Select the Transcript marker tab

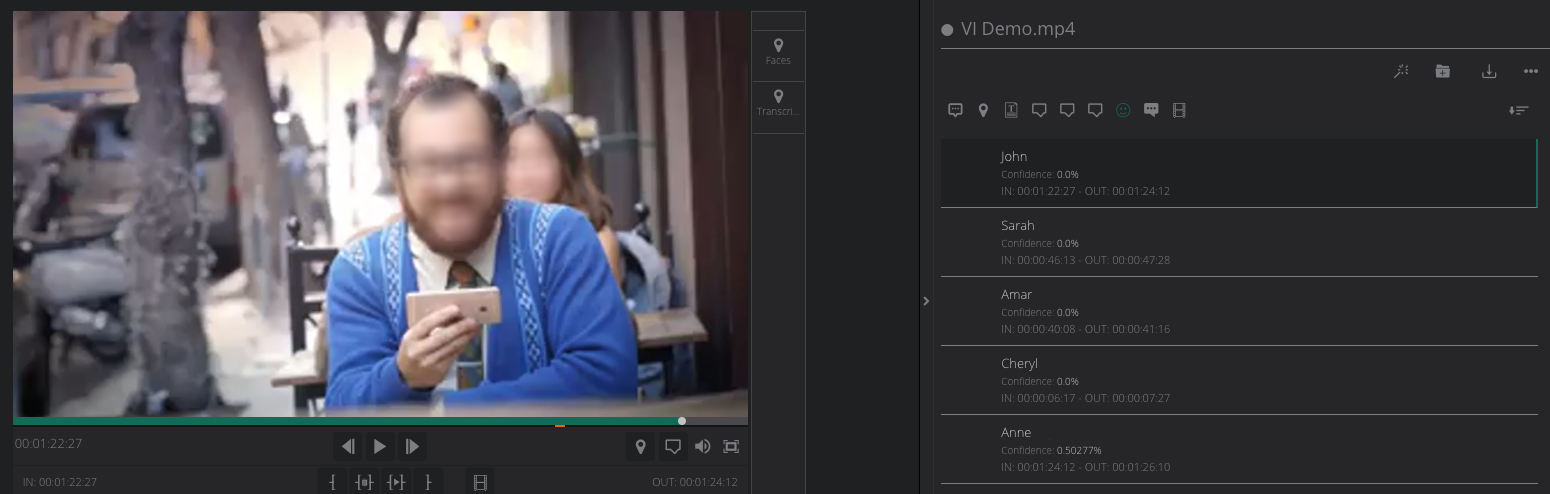coord(778,104)
